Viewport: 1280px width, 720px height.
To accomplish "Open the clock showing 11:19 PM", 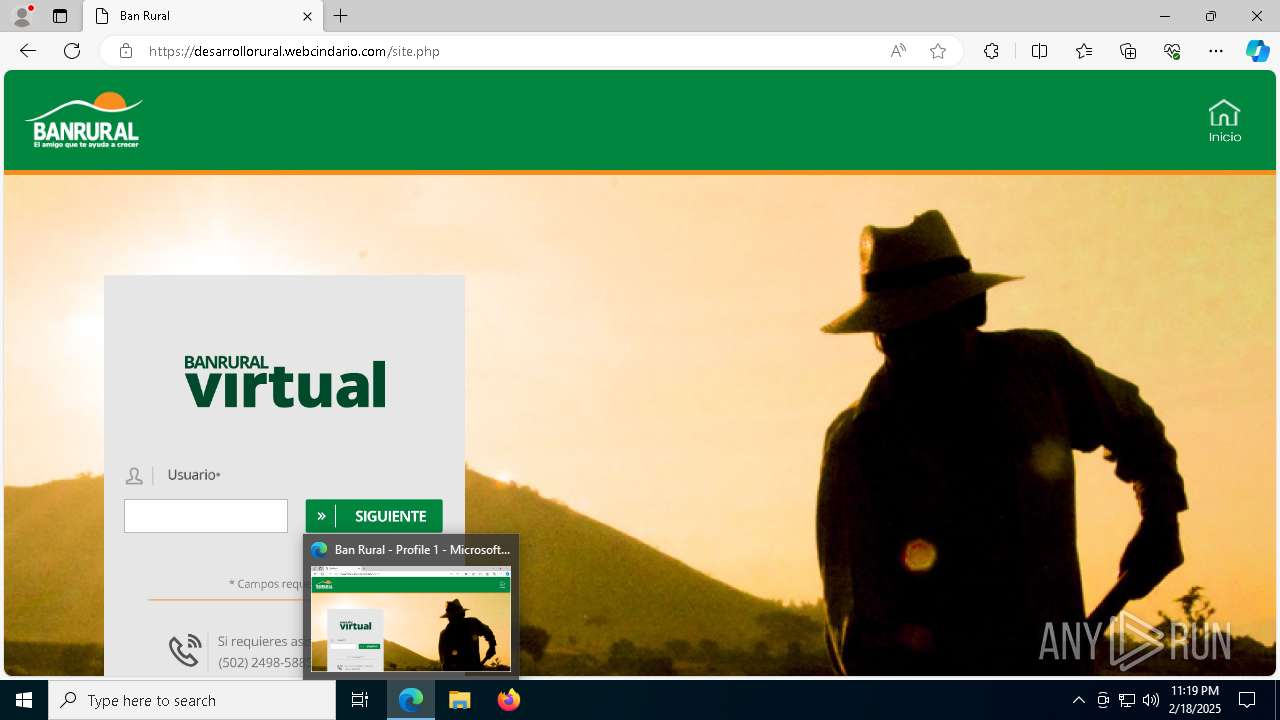I will pyautogui.click(x=1194, y=700).
